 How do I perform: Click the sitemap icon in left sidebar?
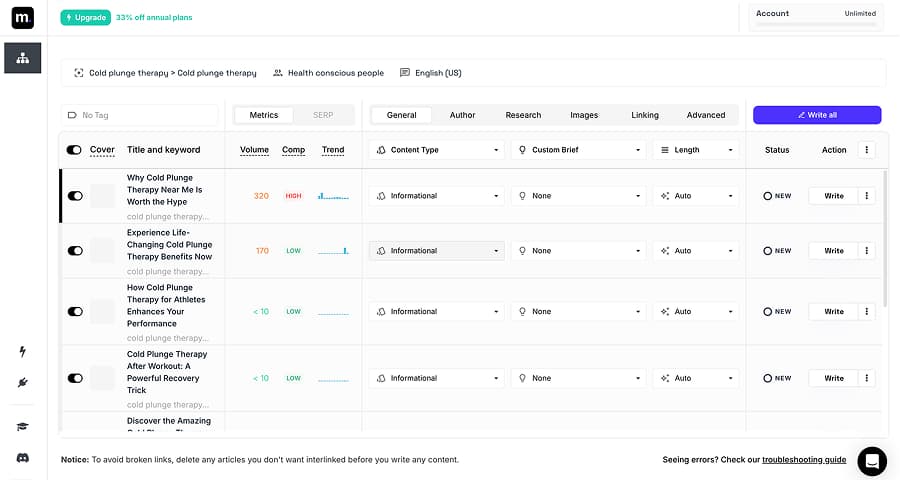(22, 58)
